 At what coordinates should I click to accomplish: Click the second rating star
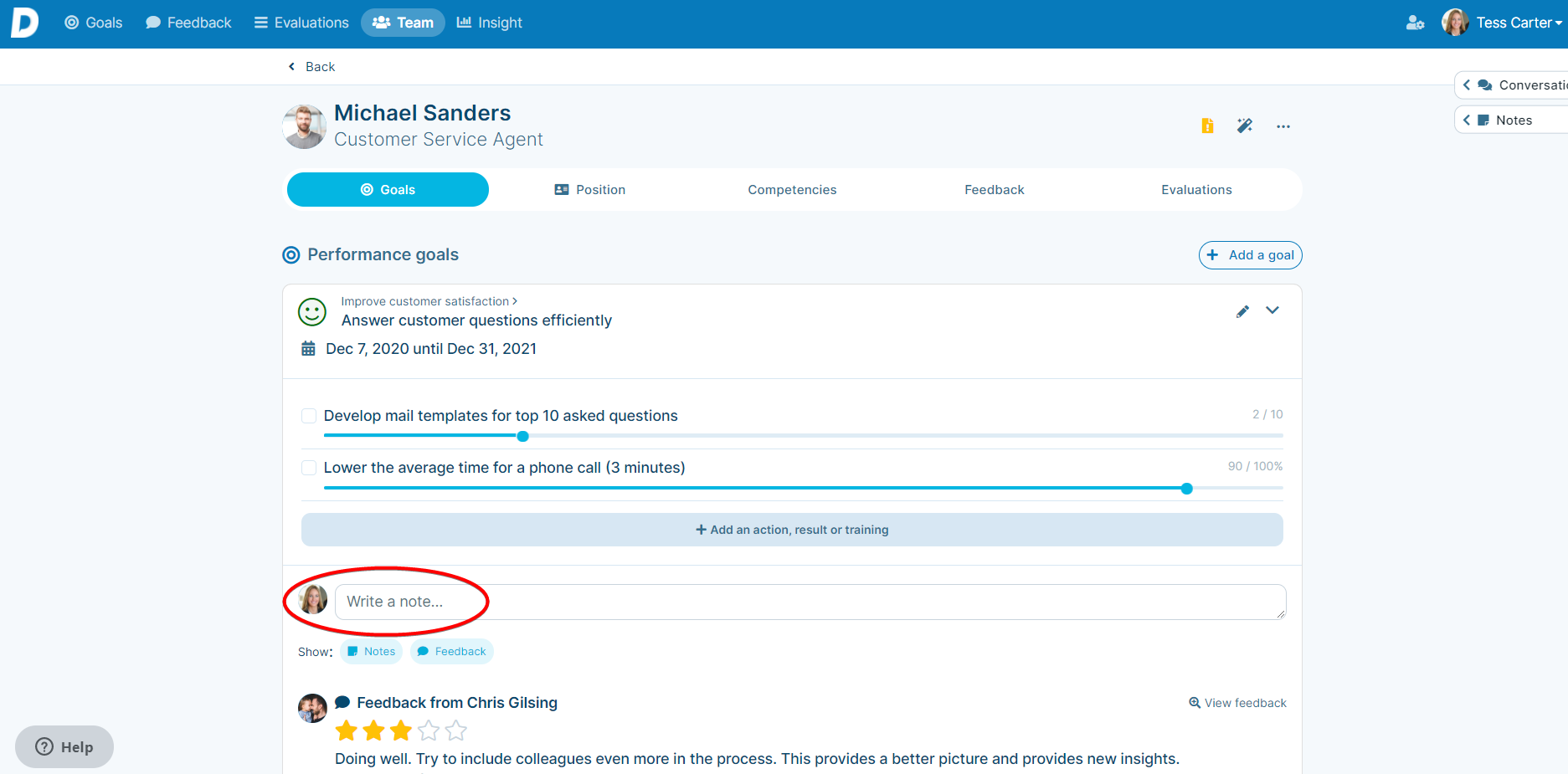(x=373, y=731)
